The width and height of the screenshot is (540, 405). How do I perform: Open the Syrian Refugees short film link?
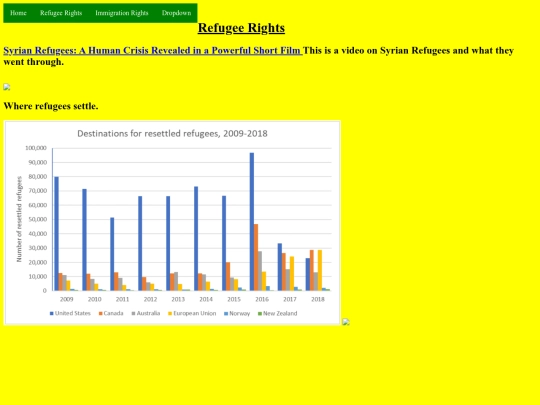click(153, 50)
